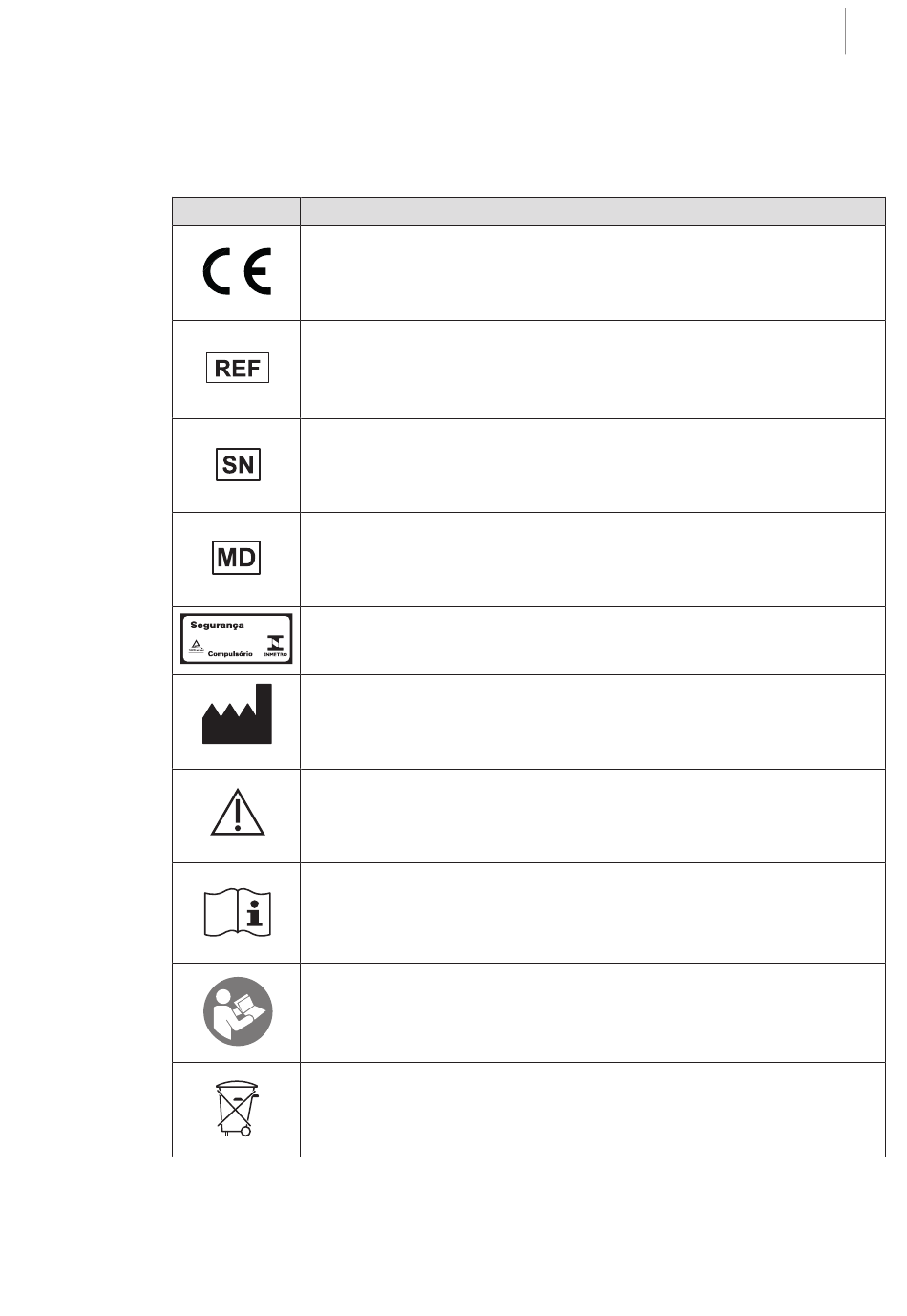Select the caution triangle exclamation symbol
Image resolution: width=907 pixels, height=1316 pixels.
[x=238, y=815]
